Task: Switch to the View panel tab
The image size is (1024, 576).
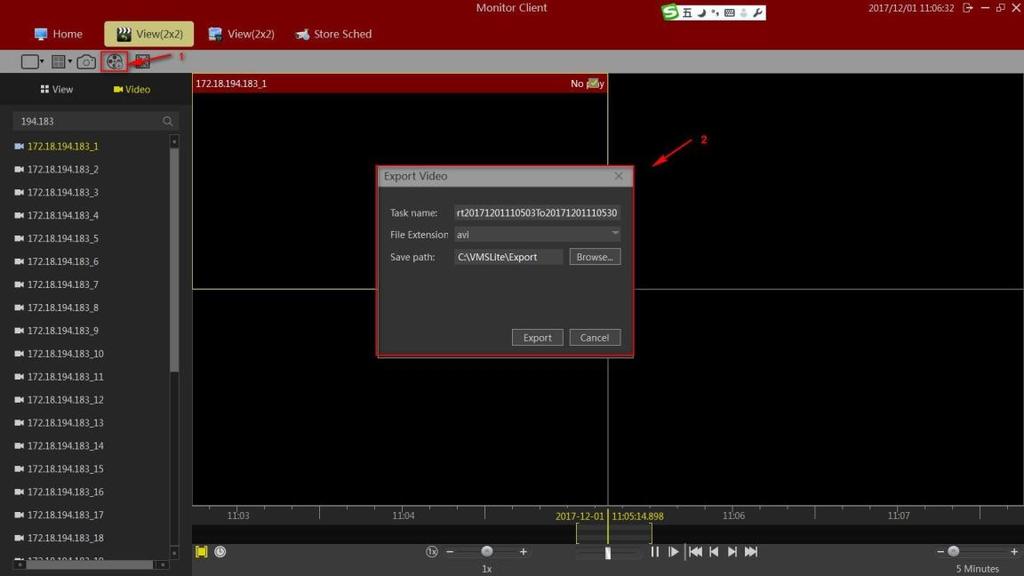Action: 57,89
